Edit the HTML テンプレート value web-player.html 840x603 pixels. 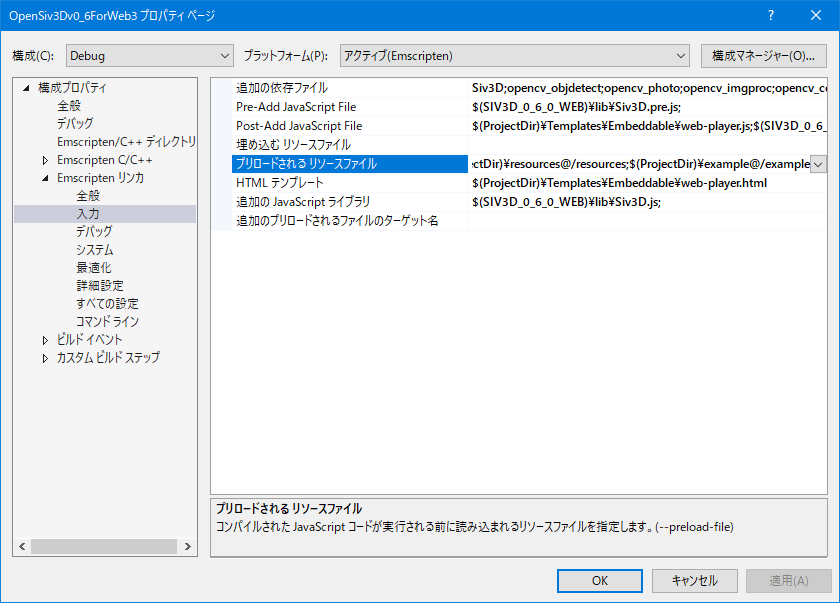point(648,183)
